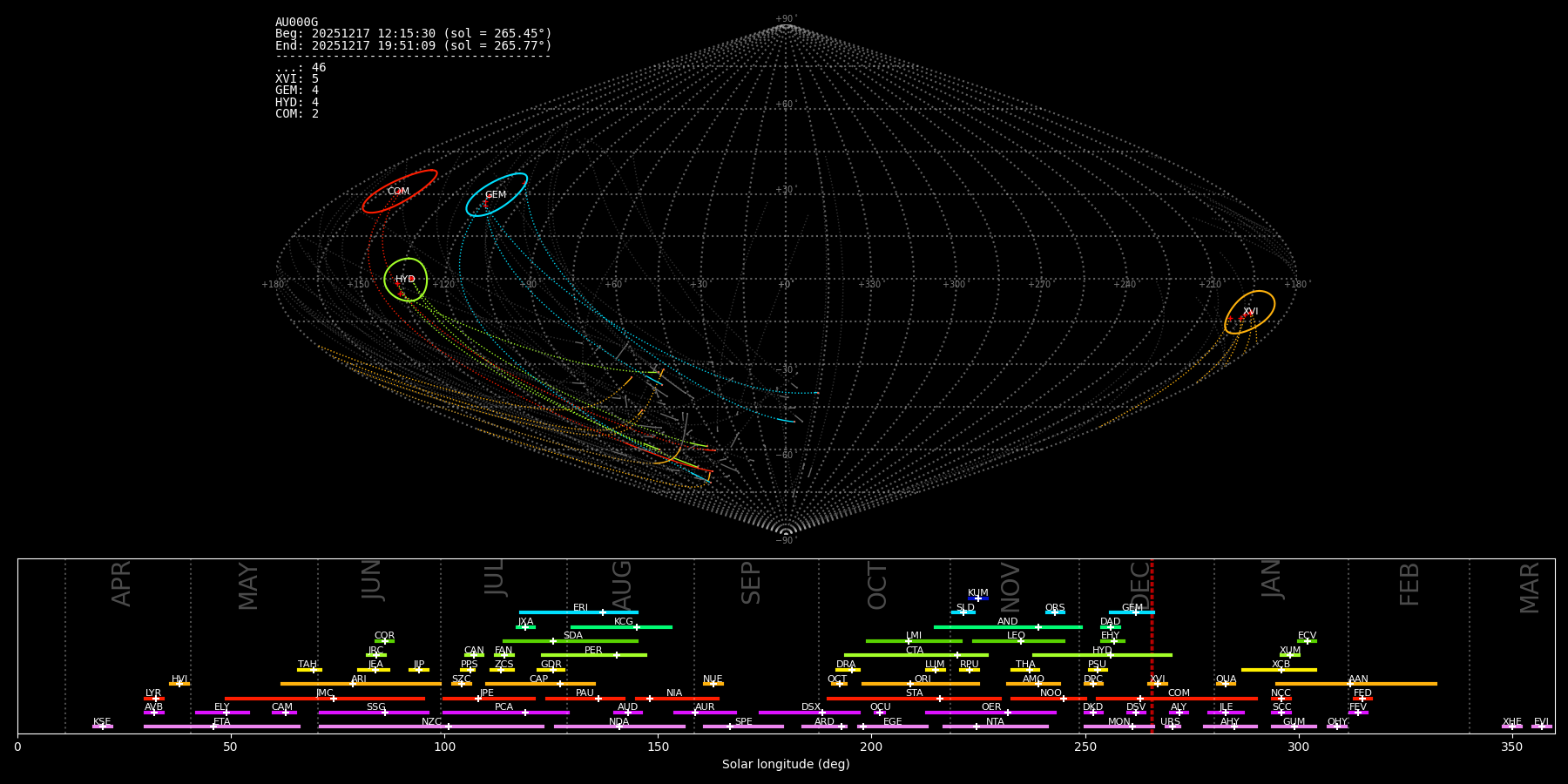Click the LEO shower bar in timeline
Image resolution: width=1568 pixels, height=784 pixels.
point(1018,641)
